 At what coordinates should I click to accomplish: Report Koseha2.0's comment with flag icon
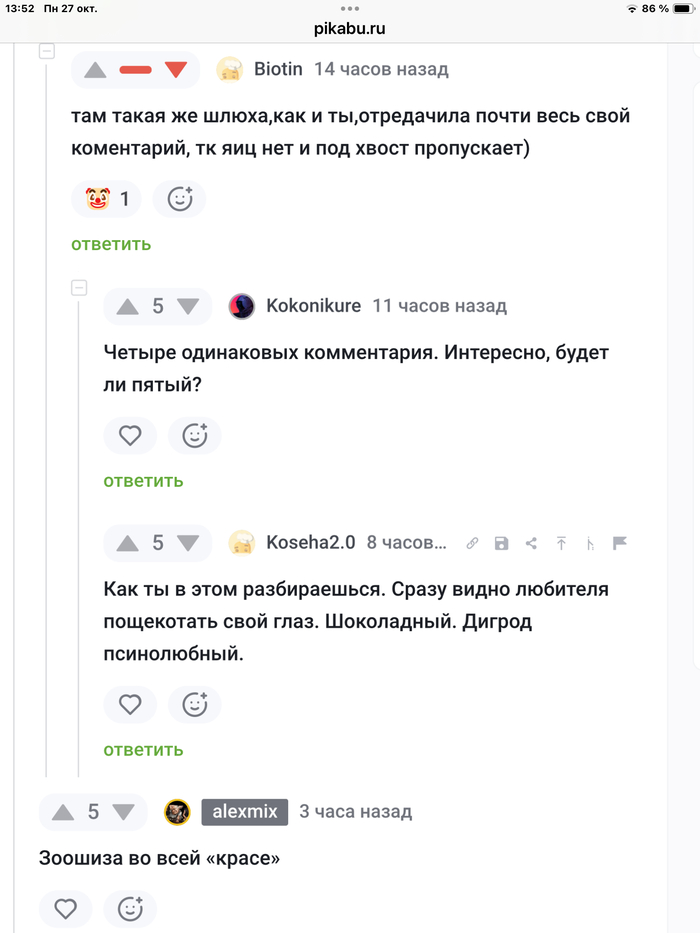click(619, 543)
